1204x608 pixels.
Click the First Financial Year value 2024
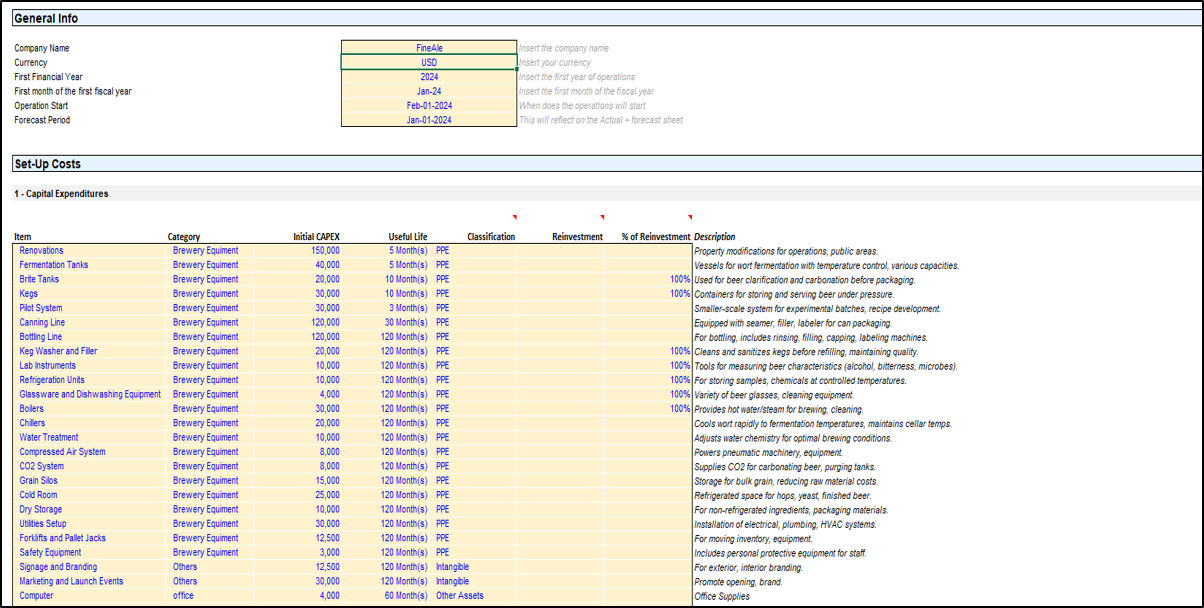428,77
